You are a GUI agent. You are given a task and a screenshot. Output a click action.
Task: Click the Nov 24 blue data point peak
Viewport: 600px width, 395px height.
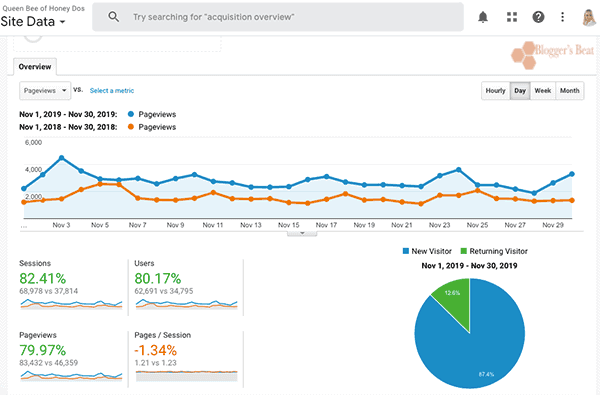pos(458,170)
